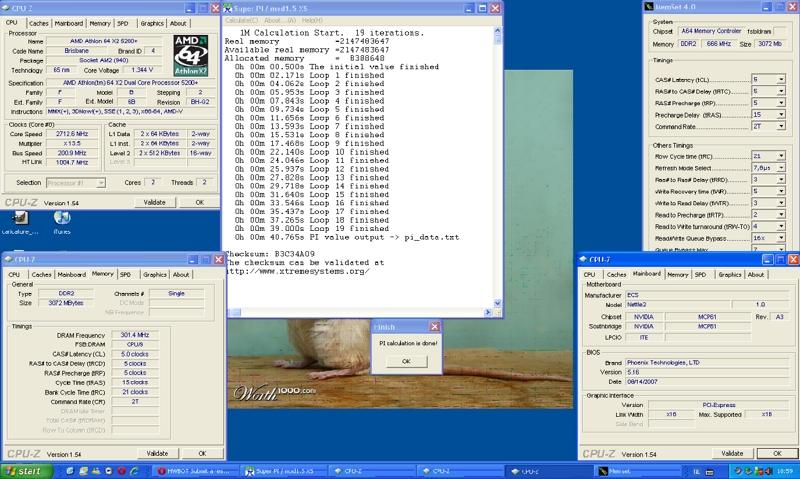Click the xtremesystems.org URL in Super PI

pyautogui.click(x=297, y=271)
